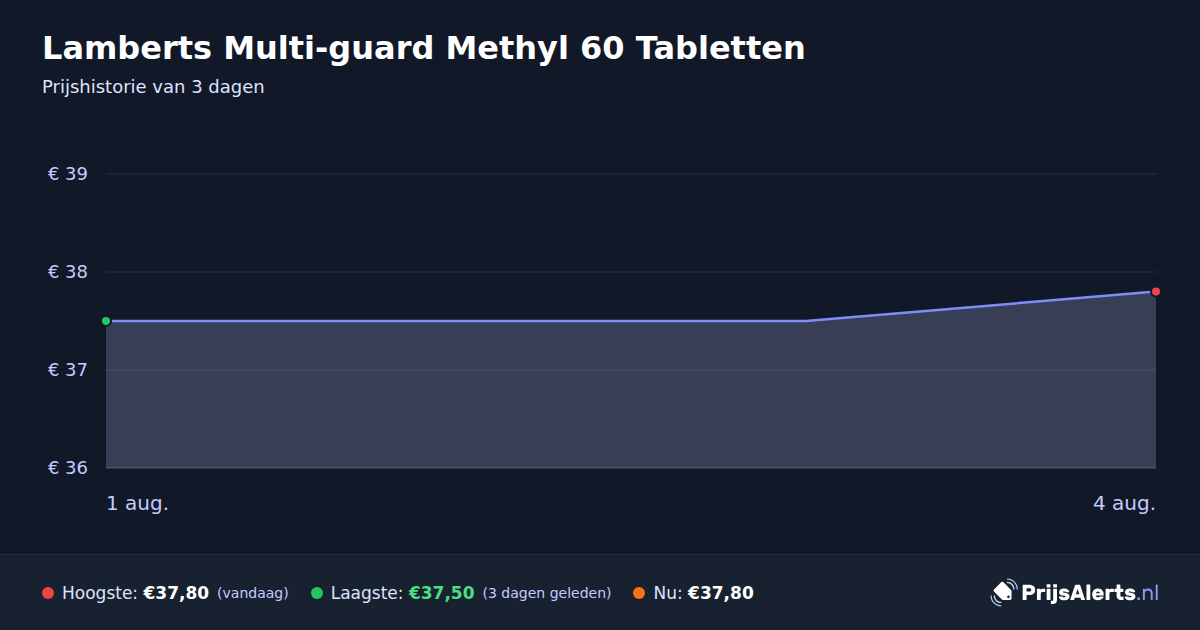Click the PrijsAlerts tag logo icon
1200x630 pixels.
pos(1003,593)
